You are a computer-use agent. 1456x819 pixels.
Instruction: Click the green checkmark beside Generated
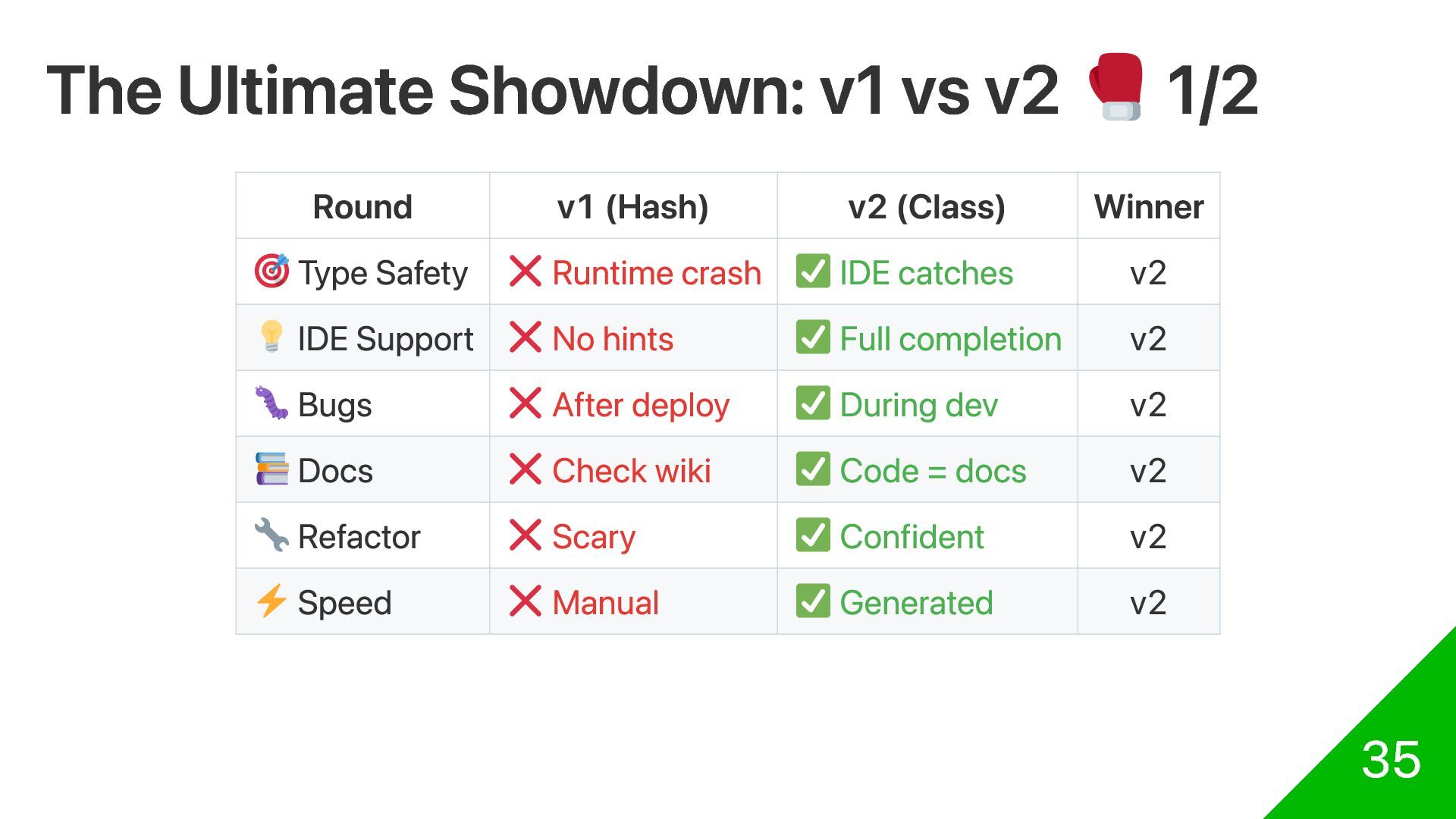pos(813,601)
